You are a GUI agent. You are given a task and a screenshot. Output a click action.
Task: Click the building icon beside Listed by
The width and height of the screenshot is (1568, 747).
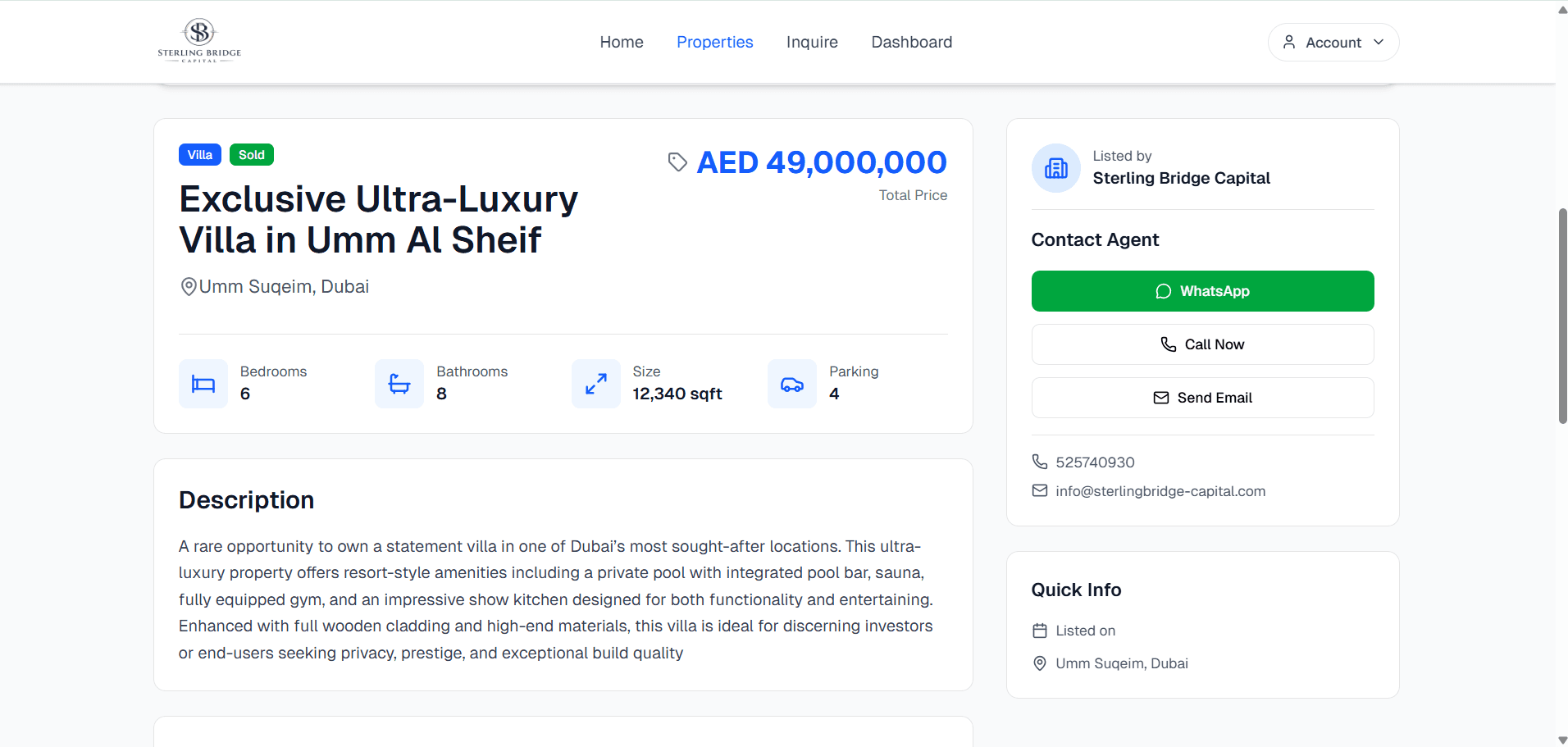[1055, 168]
